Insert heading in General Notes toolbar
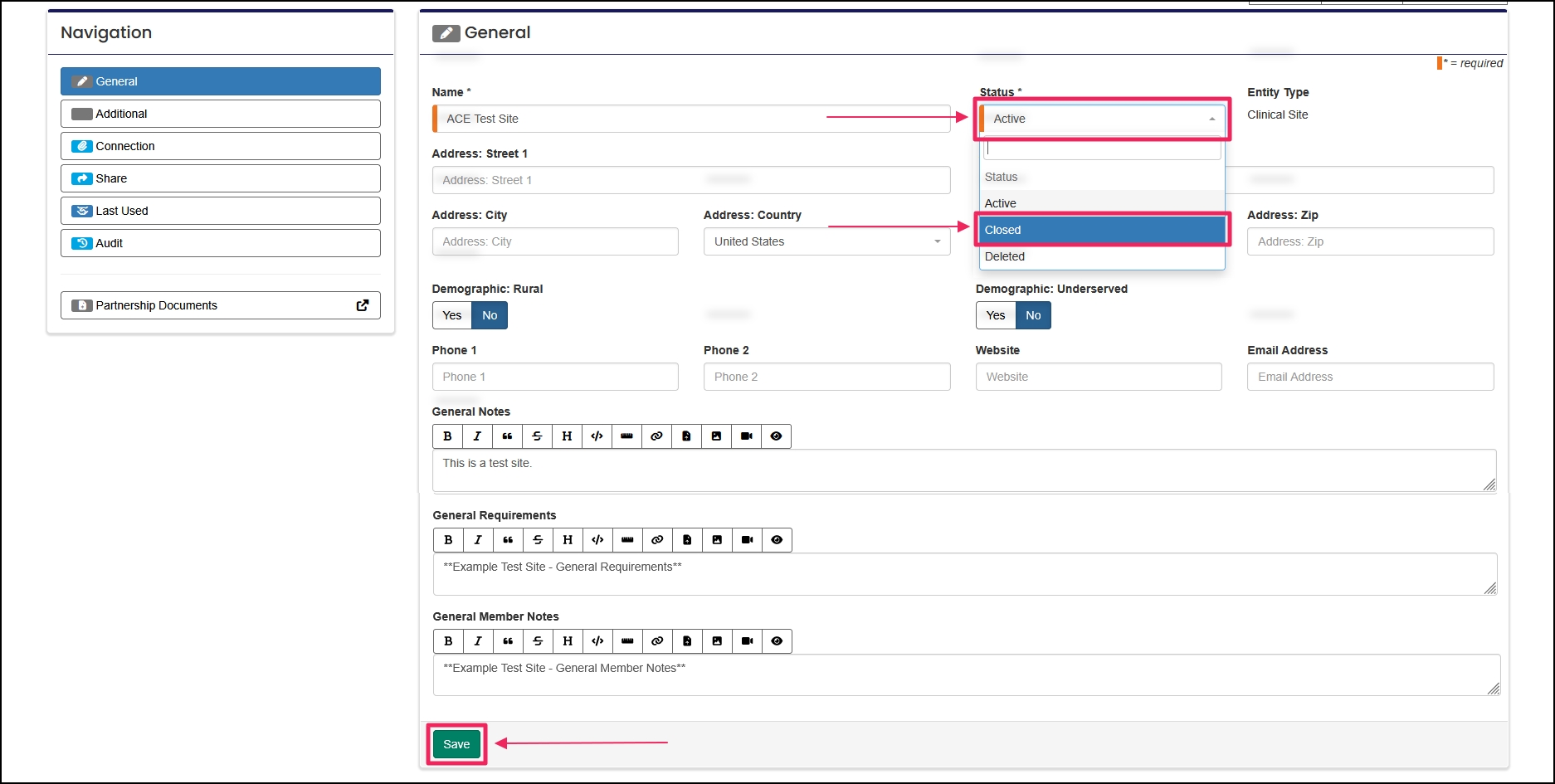Viewport: 1555px width, 784px height. click(x=567, y=436)
